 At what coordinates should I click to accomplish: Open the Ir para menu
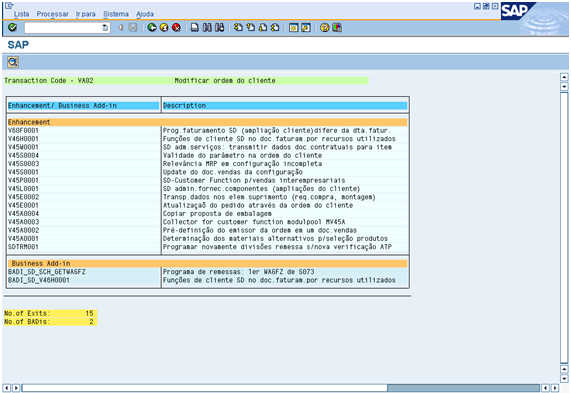(x=86, y=14)
